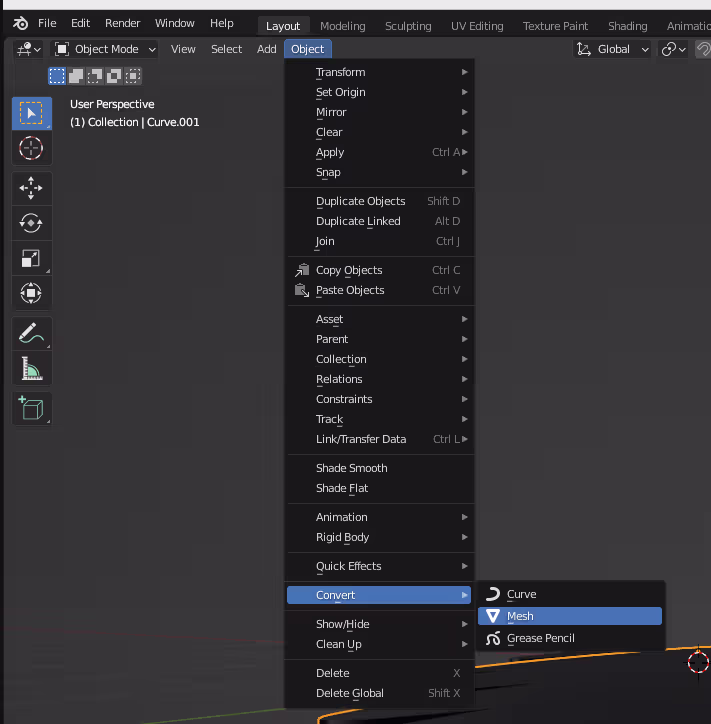Screen dimensions: 711x724
Task: Toggle the snapping magnet icon
Action: [704, 49]
